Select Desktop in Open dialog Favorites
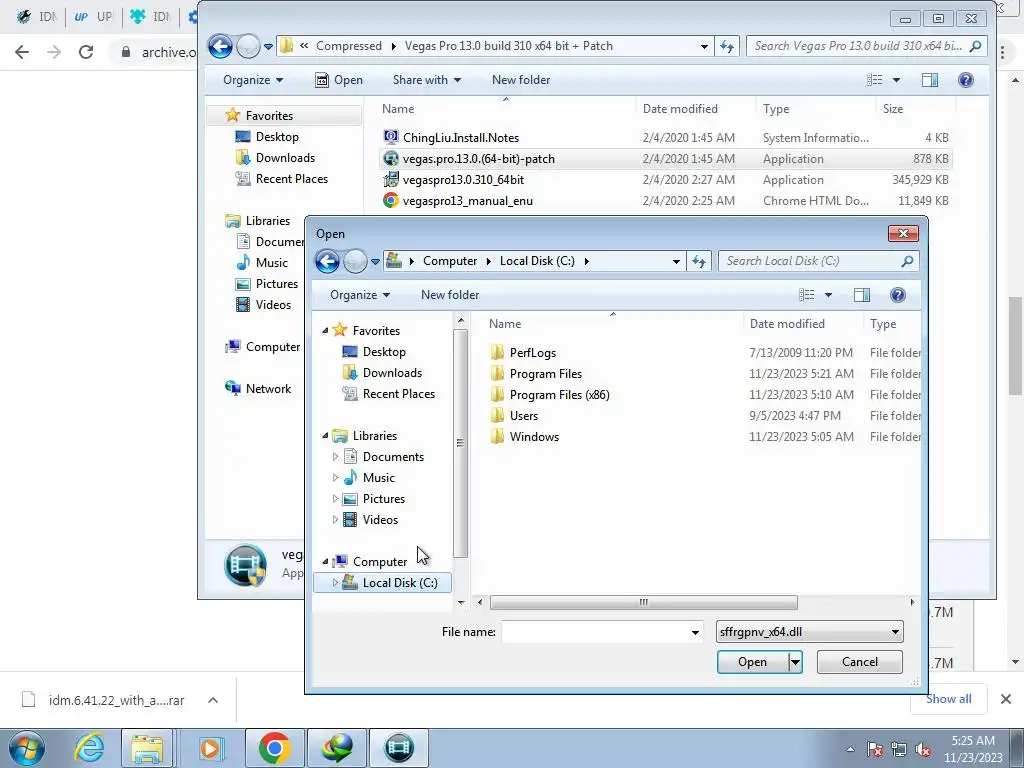Image resolution: width=1024 pixels, height=768 pixels. point(384,352)
